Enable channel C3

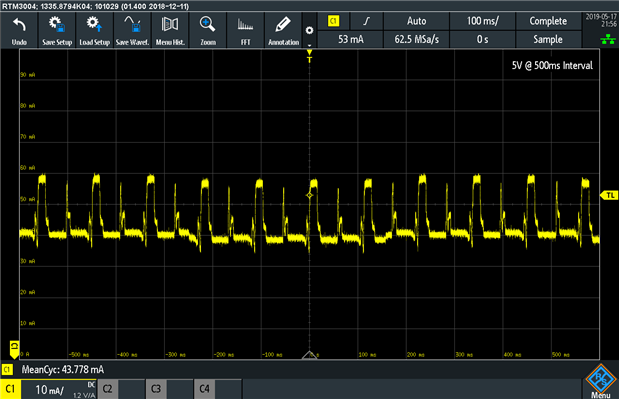(156, 389)
